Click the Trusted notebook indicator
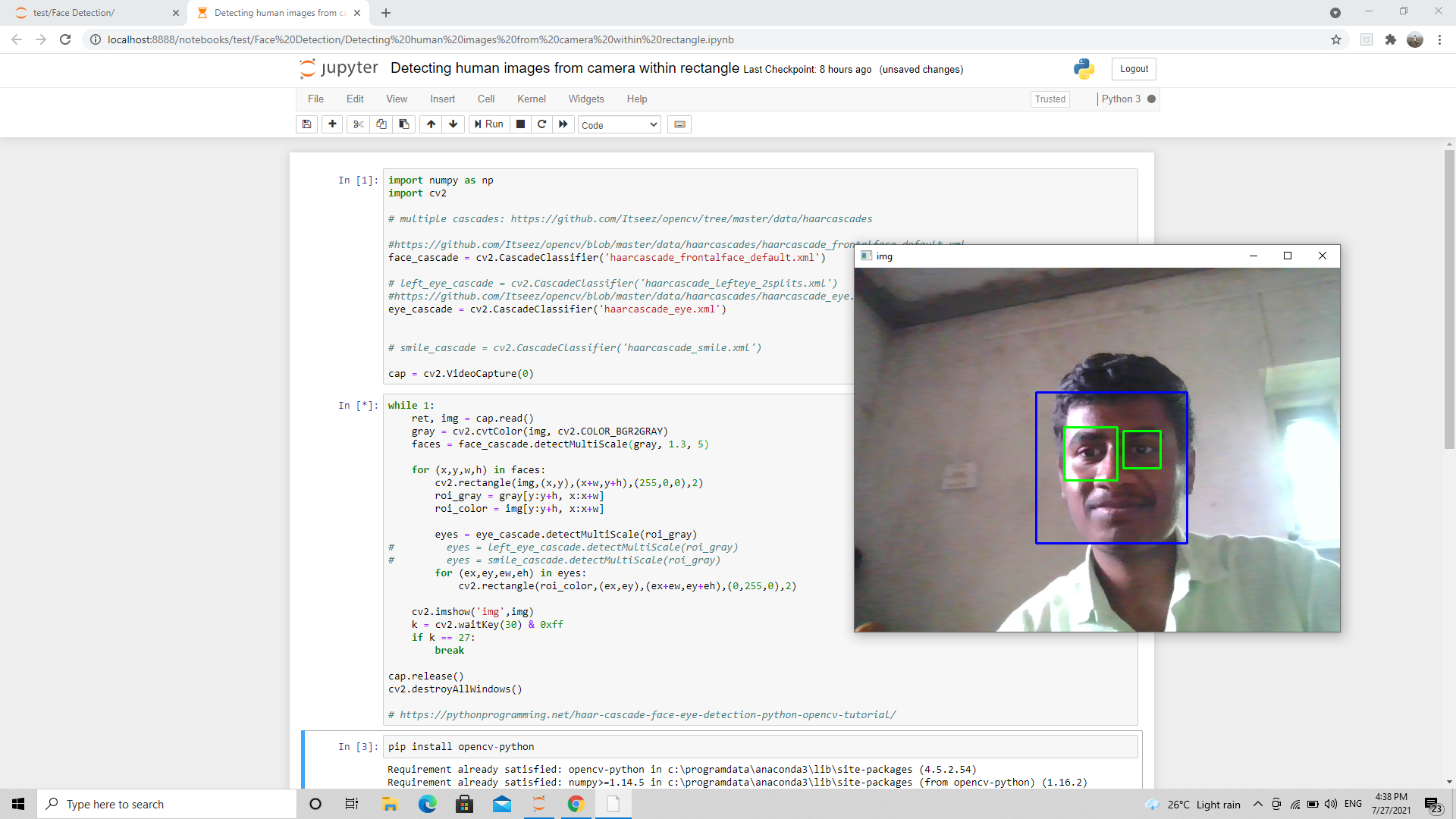The image size is (1456, 819). coord(1050,99)
